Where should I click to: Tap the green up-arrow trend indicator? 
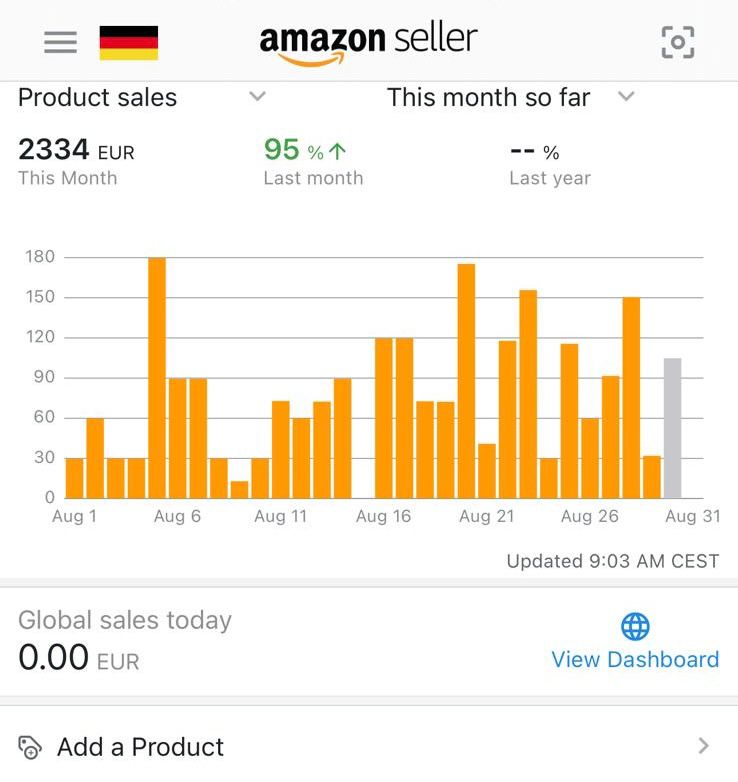(x=338, y=152)
